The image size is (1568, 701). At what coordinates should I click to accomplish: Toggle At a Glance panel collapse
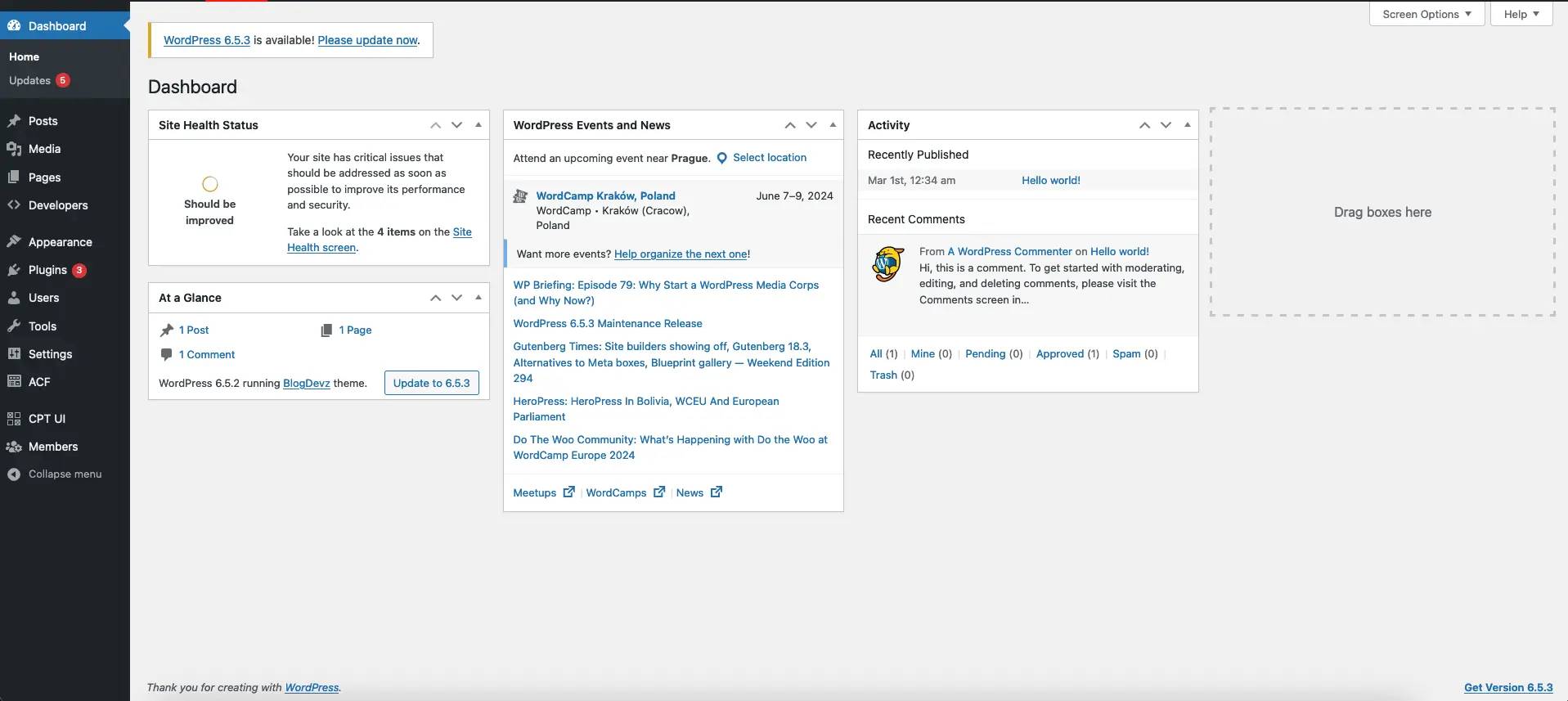[478, 298]
